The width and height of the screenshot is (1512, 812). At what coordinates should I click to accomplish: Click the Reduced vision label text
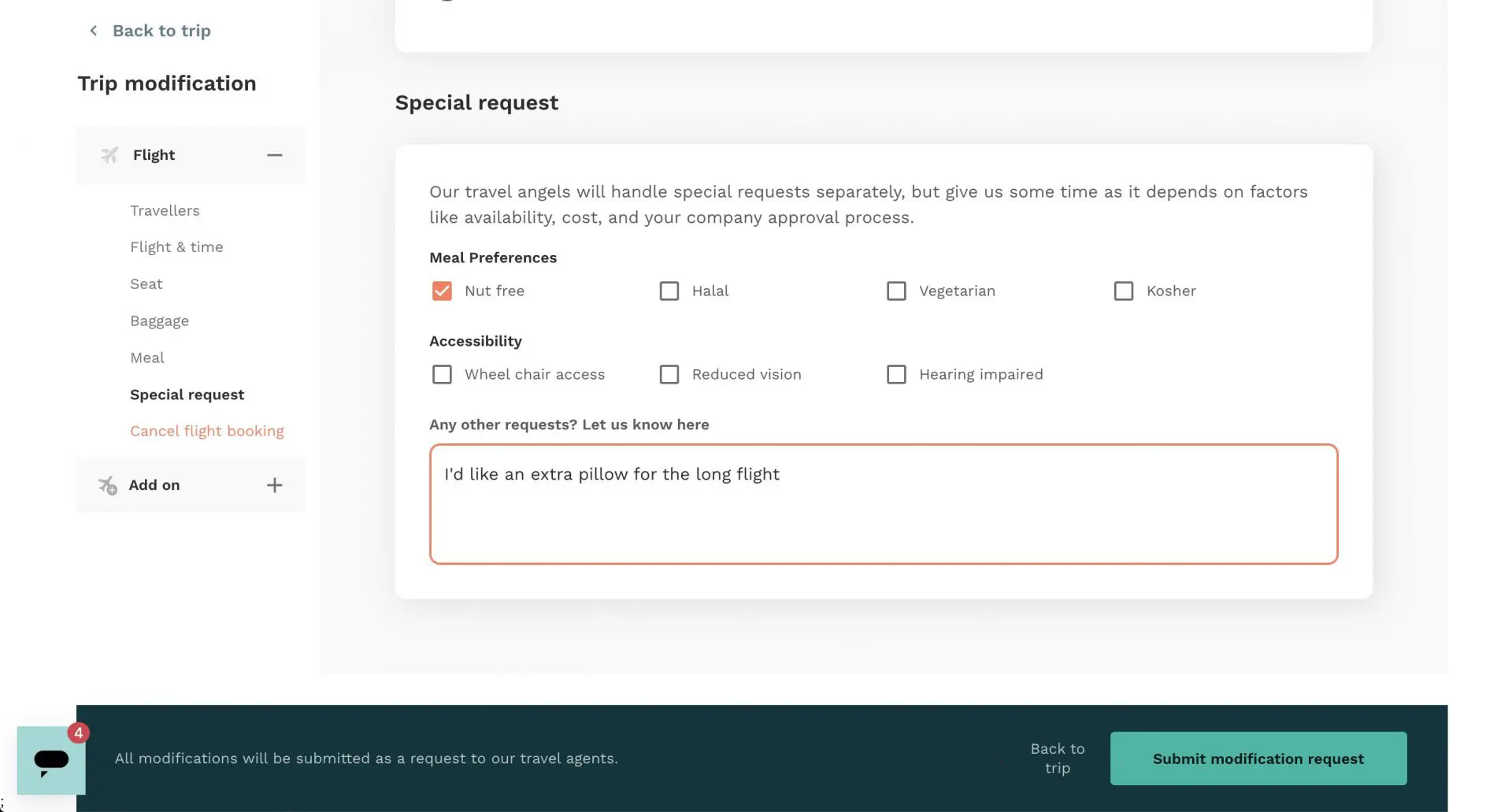point(747,375)
